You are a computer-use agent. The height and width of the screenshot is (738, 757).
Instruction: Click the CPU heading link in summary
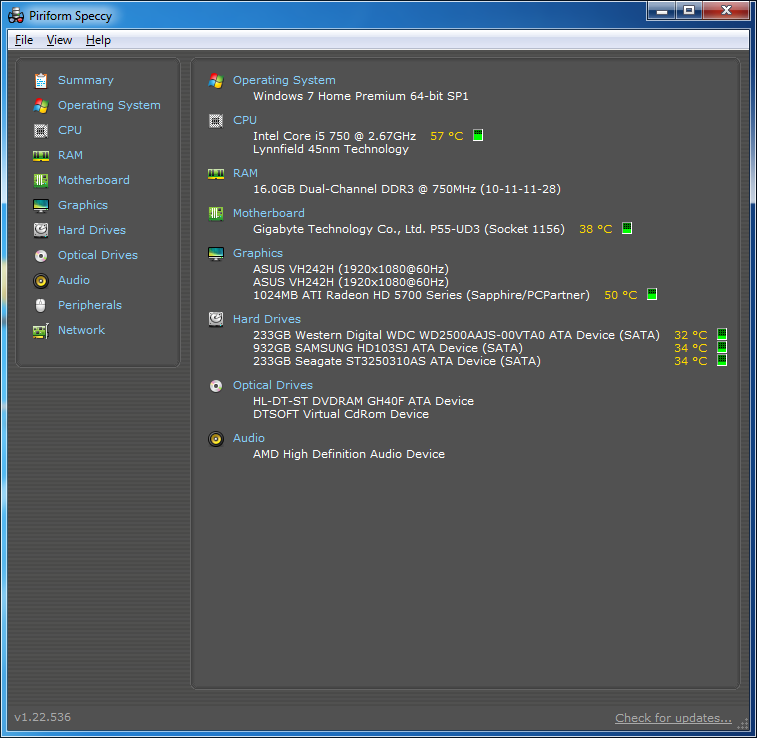245,120
